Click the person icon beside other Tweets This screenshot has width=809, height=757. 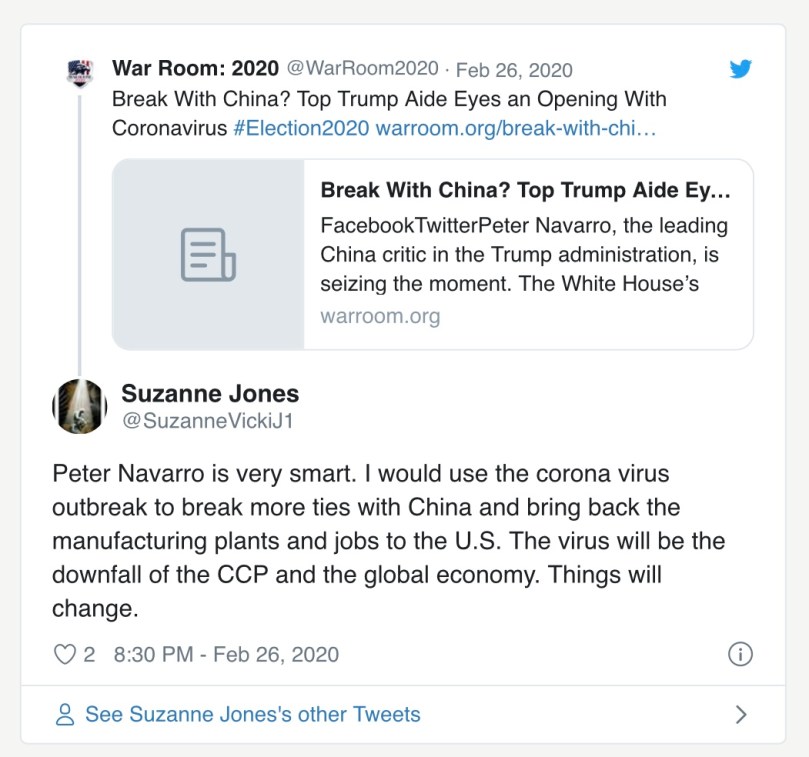click(66, 714)
